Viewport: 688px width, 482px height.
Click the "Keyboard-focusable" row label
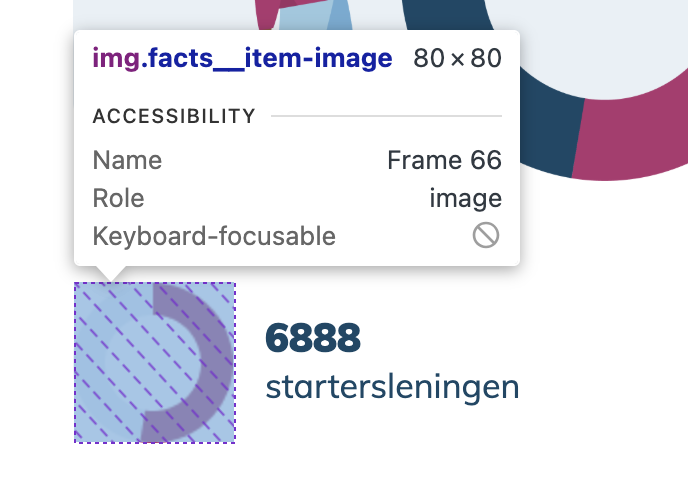pos(214,237)
